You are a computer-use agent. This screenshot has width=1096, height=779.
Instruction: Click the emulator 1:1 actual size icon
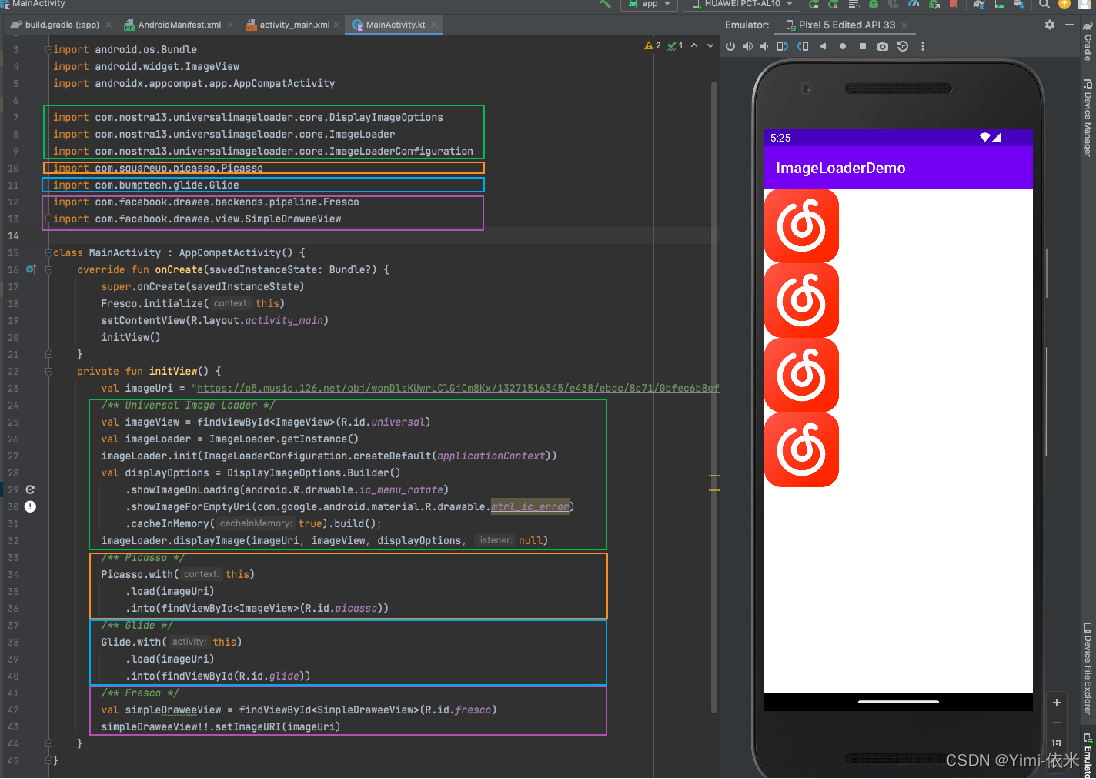(1057, 743)
